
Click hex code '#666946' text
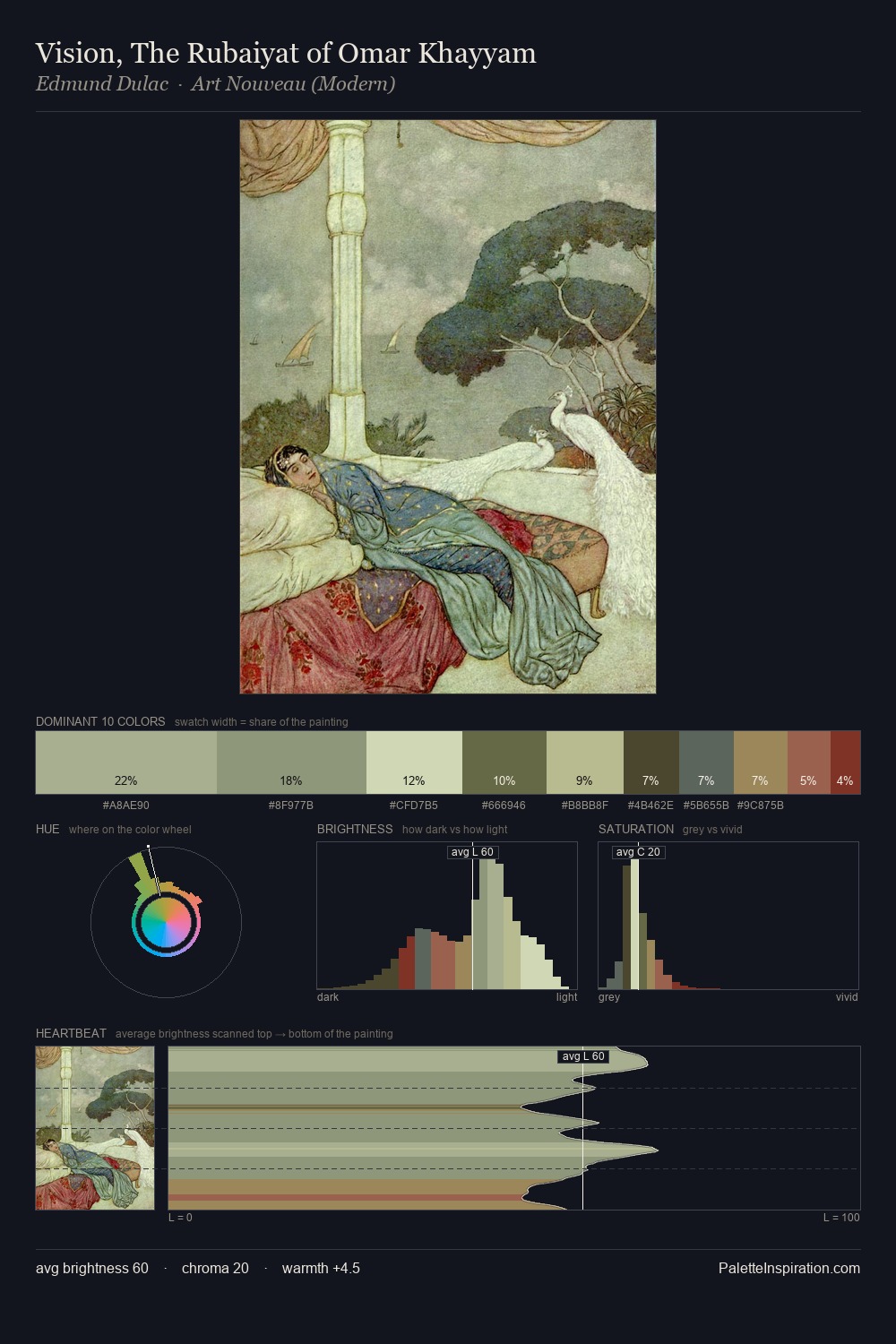[x=504, y=806]
